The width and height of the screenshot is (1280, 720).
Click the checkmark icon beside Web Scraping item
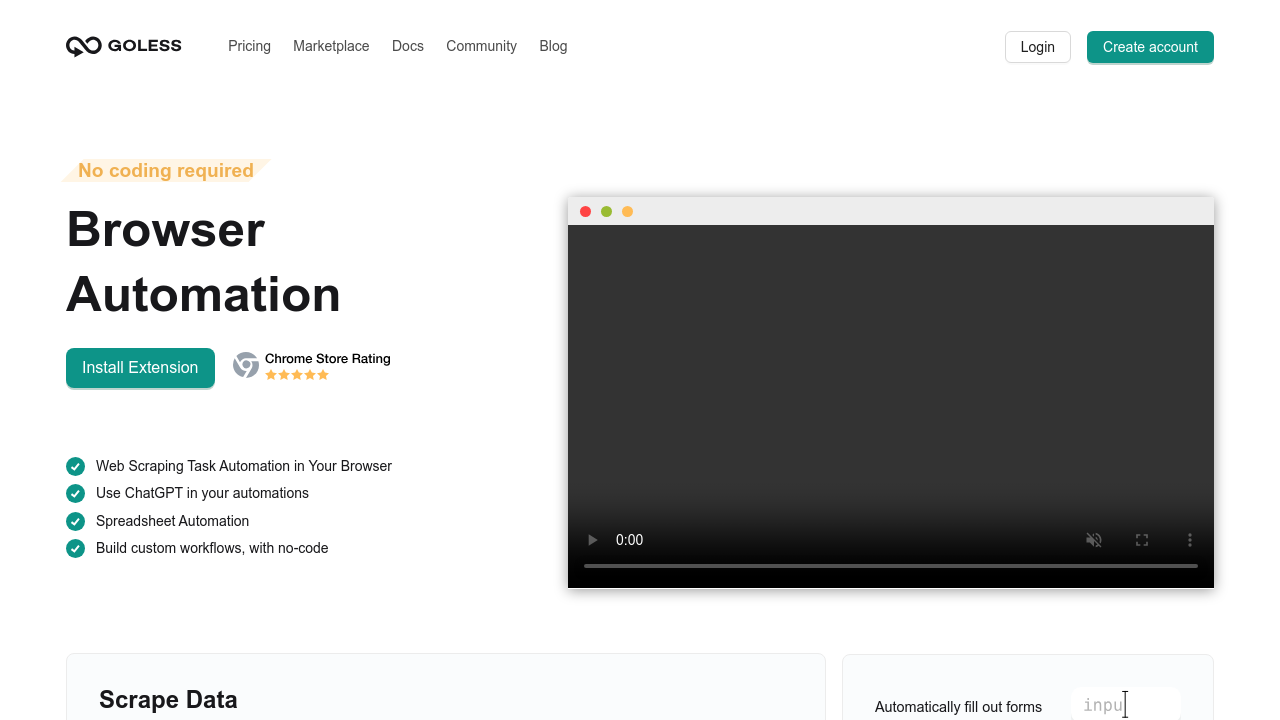75,466
